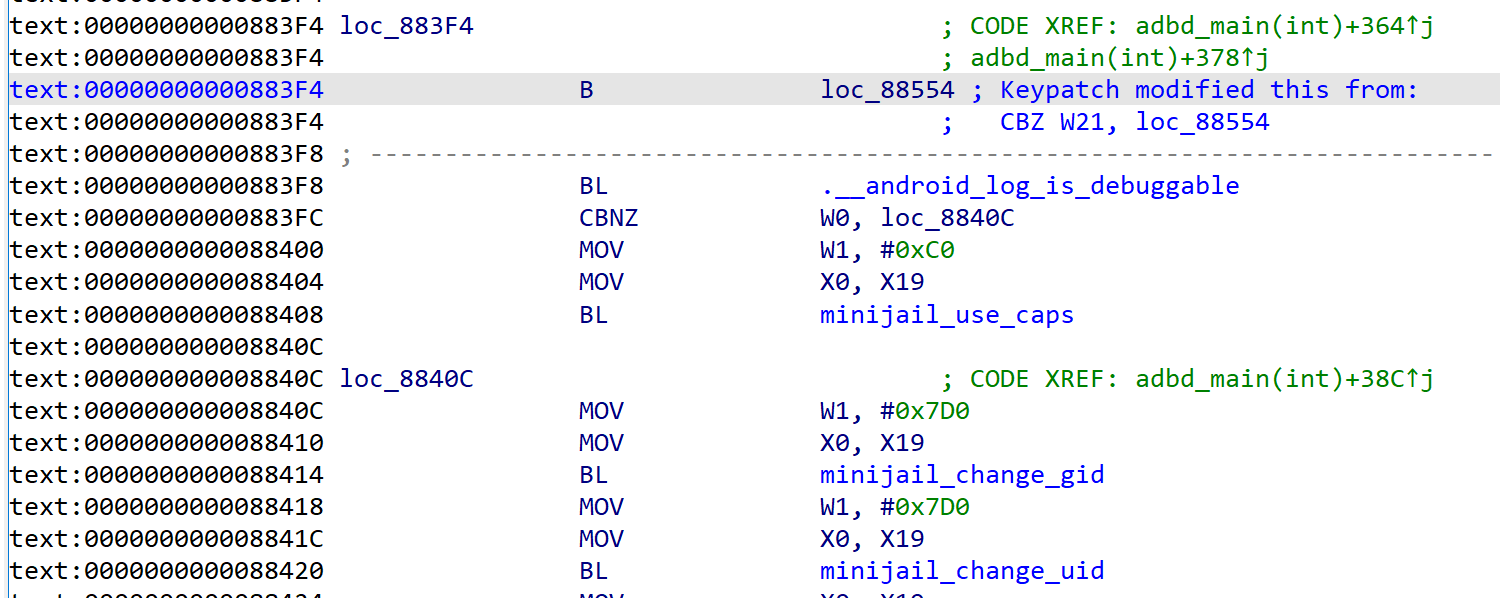1500x598 pixels.
Task: Select 'X0, X19' operands at address 000000000008841C
Action: point(872,539)
